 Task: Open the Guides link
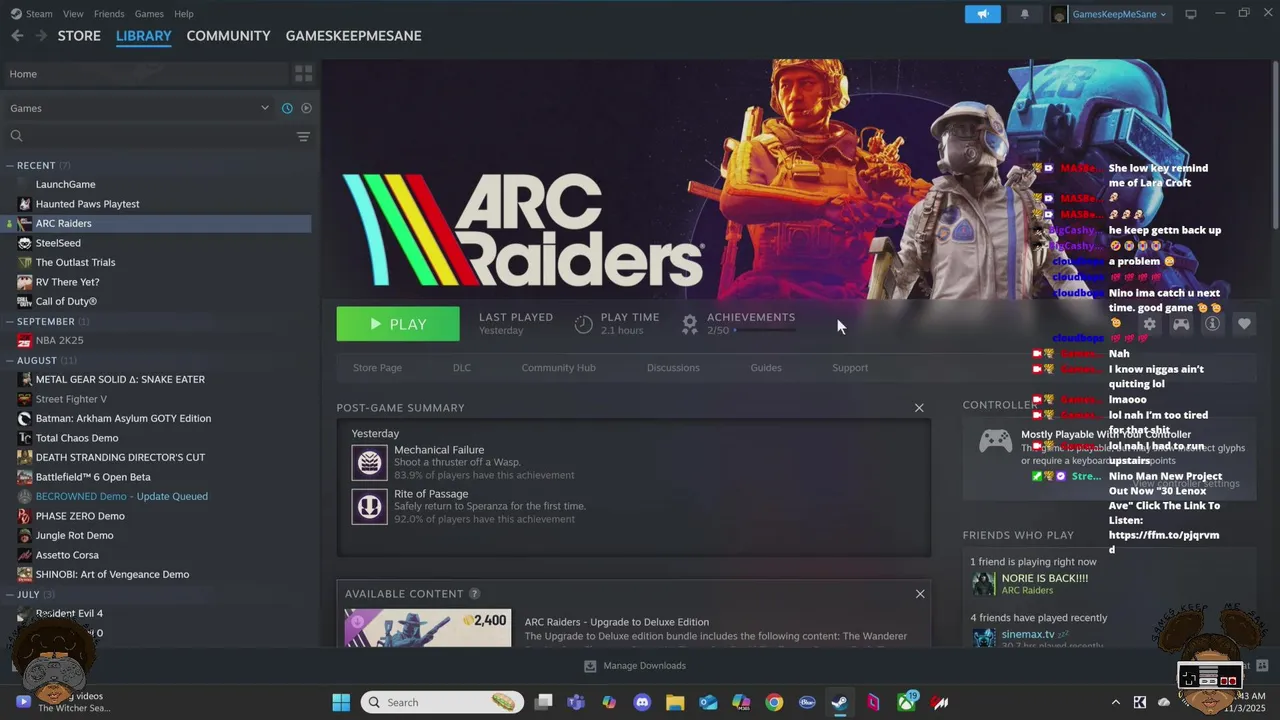point(766,368)
